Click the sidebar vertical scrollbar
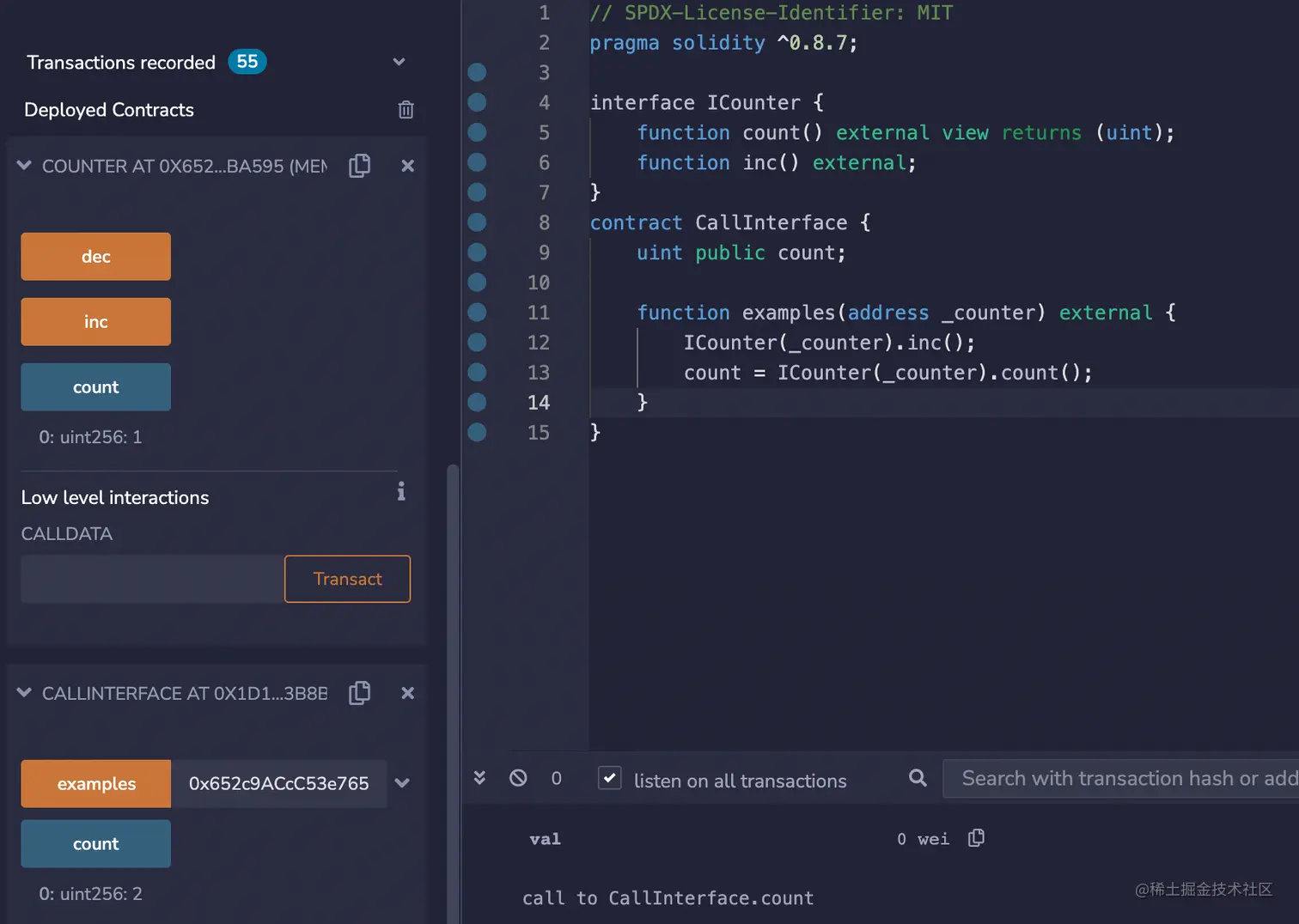 point(453,694)
